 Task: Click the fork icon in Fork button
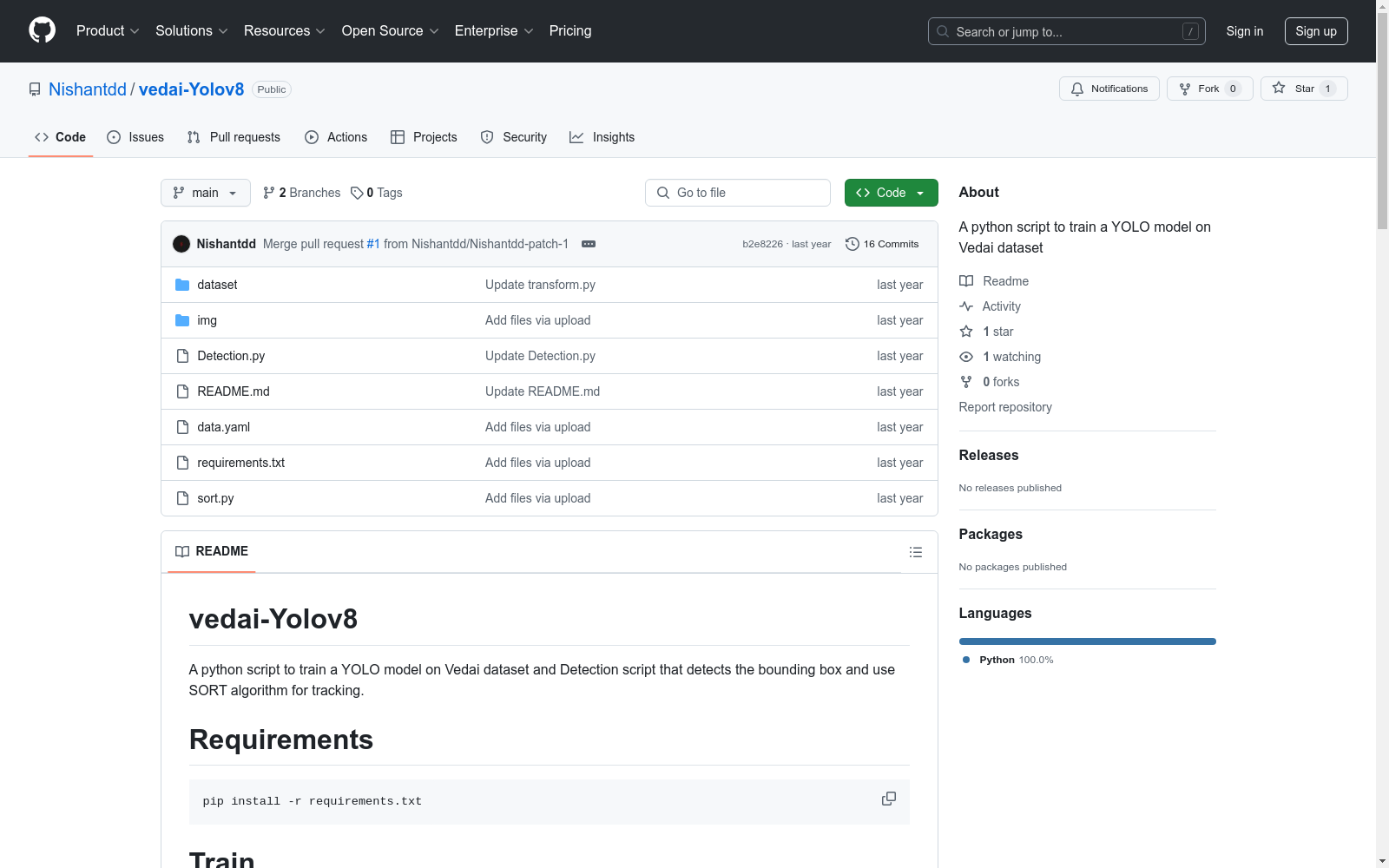1185,89
